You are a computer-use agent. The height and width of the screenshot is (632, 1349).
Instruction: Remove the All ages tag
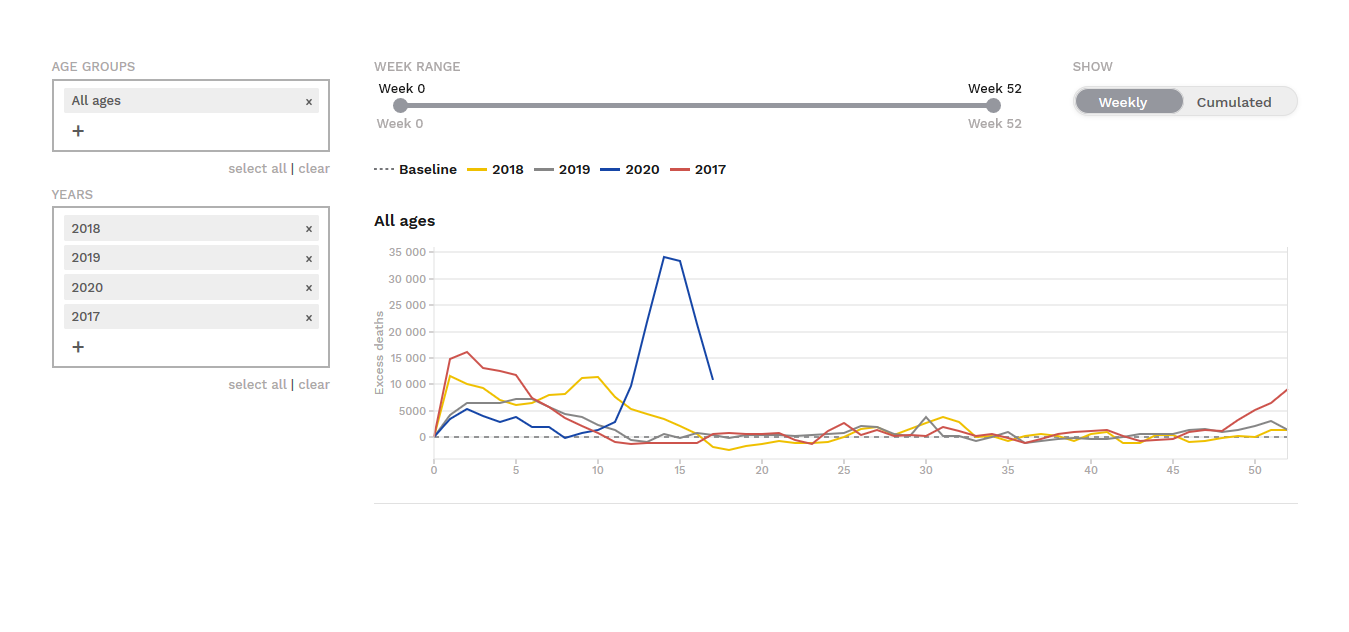[x=309, y=101]
